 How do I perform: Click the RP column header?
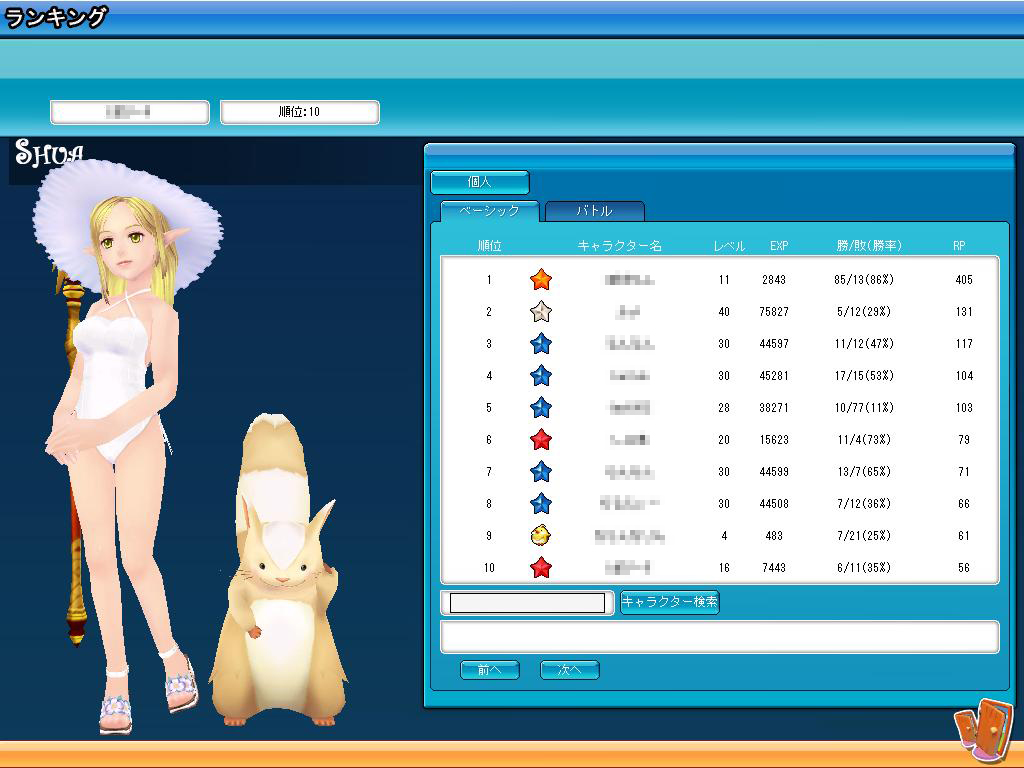(959, 246)
